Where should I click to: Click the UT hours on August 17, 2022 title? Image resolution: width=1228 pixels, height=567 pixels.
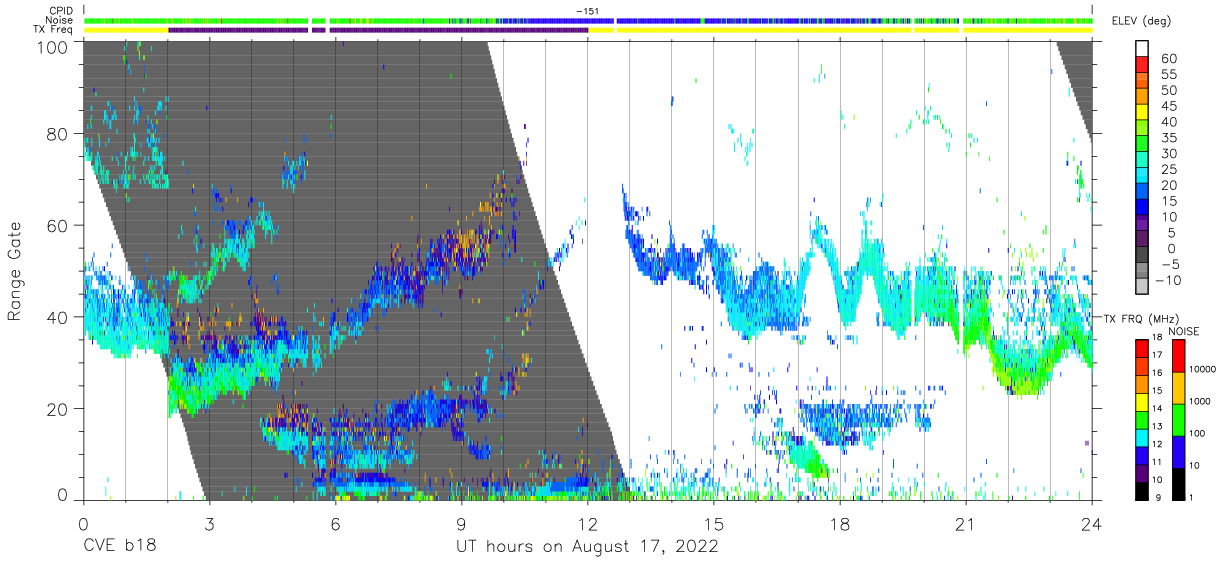coord(587,547)
